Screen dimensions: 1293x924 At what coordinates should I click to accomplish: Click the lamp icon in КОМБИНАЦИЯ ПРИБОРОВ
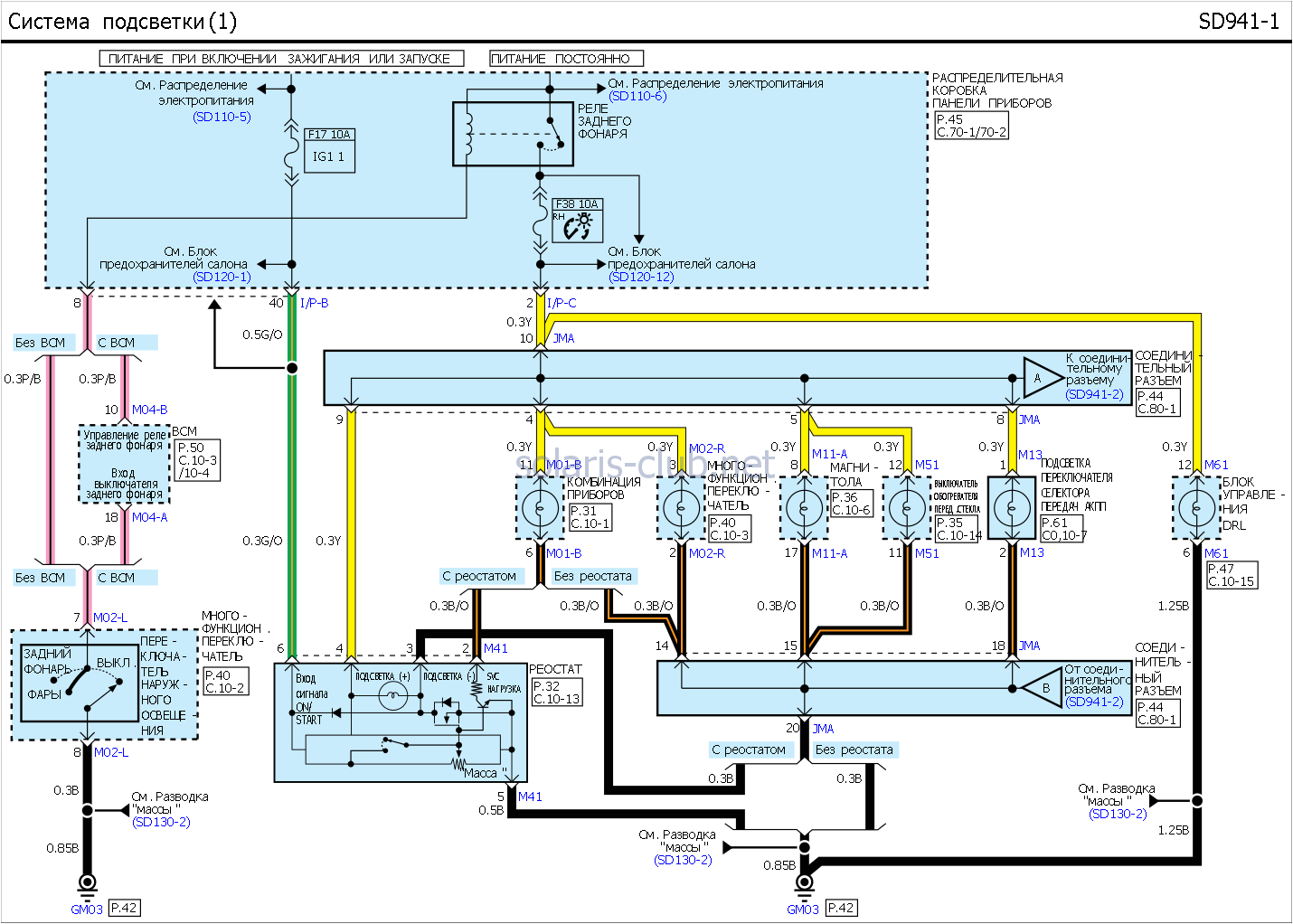541,509
